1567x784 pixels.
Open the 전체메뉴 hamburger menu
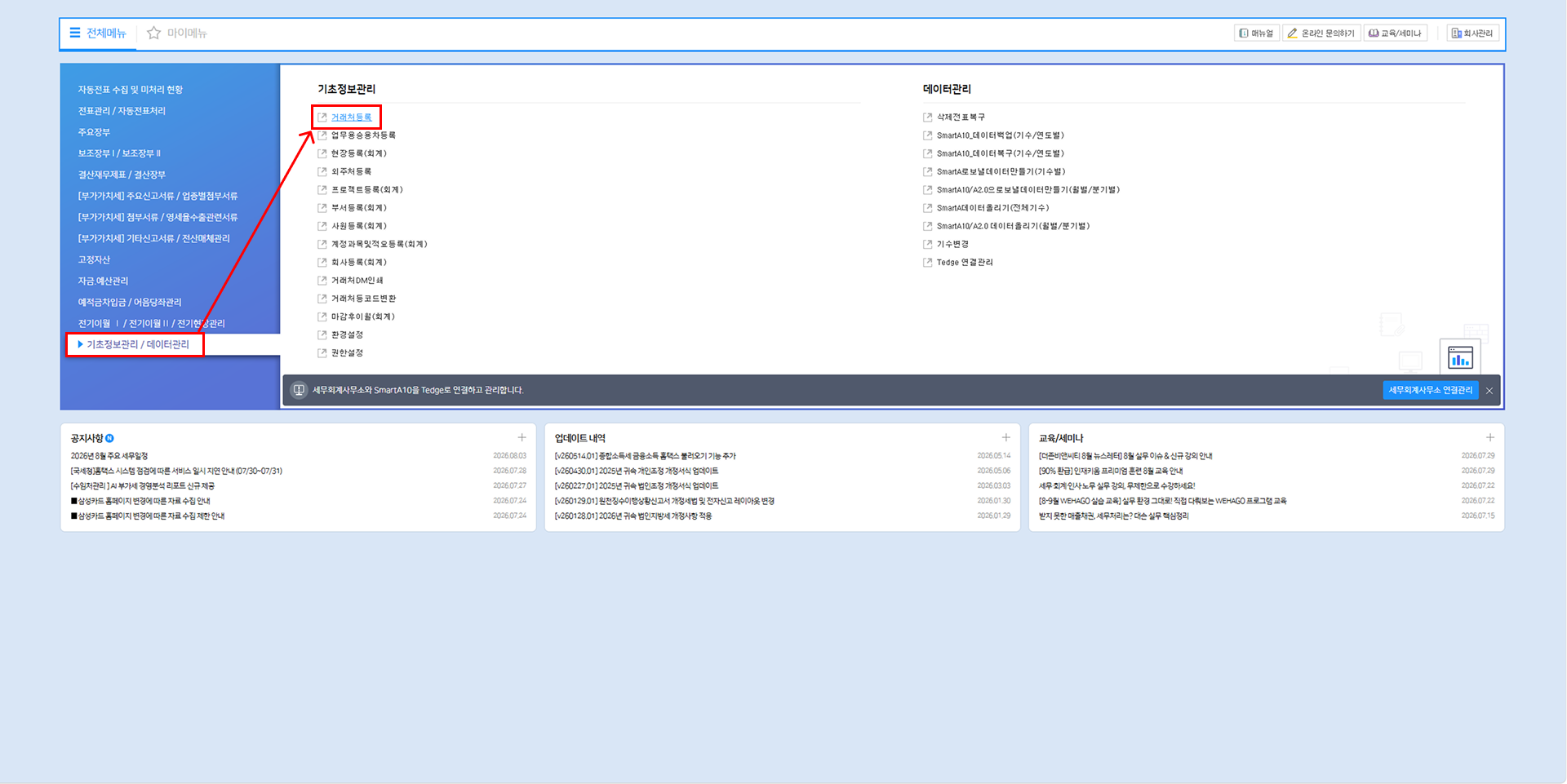97,33
